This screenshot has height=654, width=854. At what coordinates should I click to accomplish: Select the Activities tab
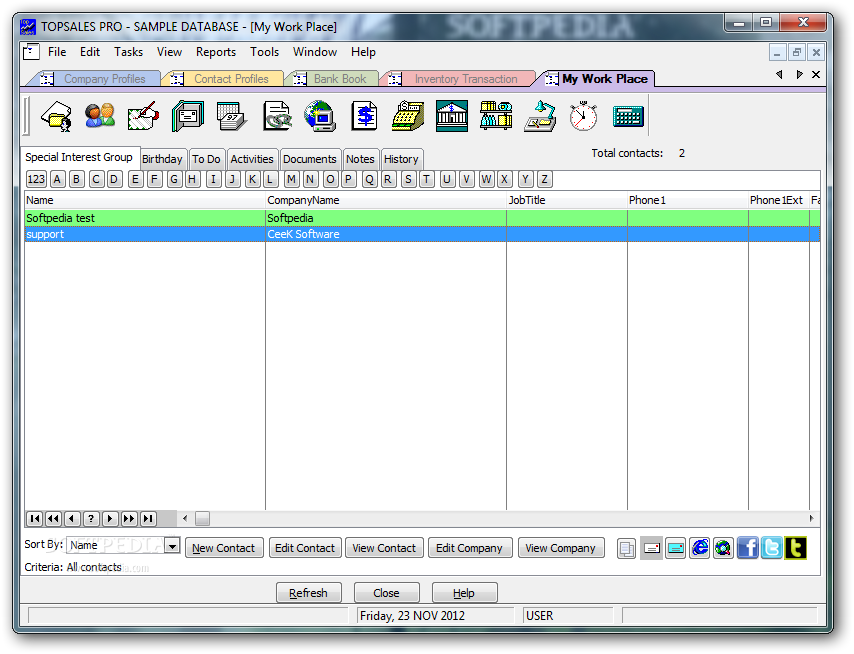[252, 159]
